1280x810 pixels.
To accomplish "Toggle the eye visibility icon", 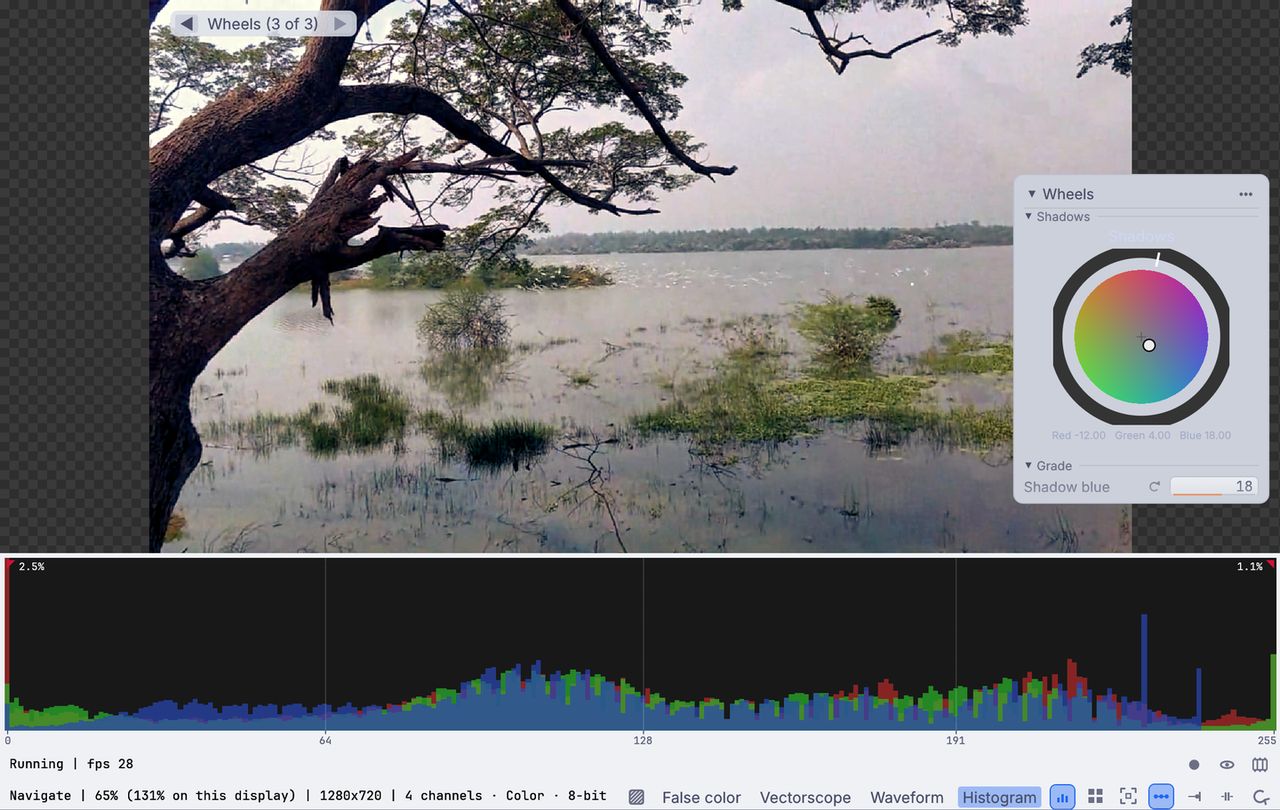I will 1227,765.
